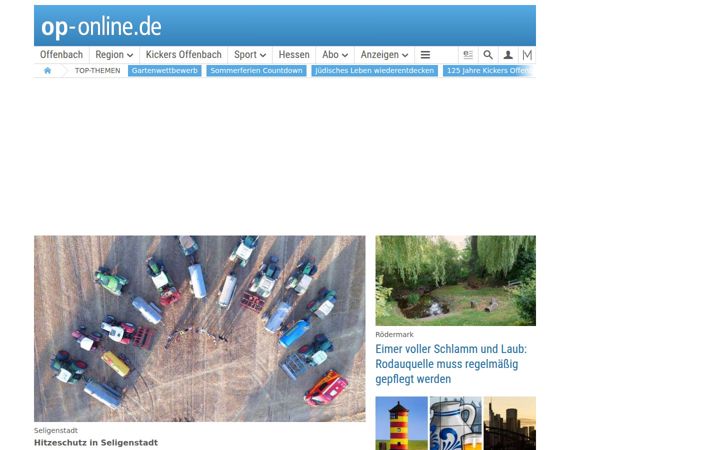Image resolution: width=720 pixels, height=450 pixels.
Task: Click the tractors aerial photo
Action: coord(200,329)
